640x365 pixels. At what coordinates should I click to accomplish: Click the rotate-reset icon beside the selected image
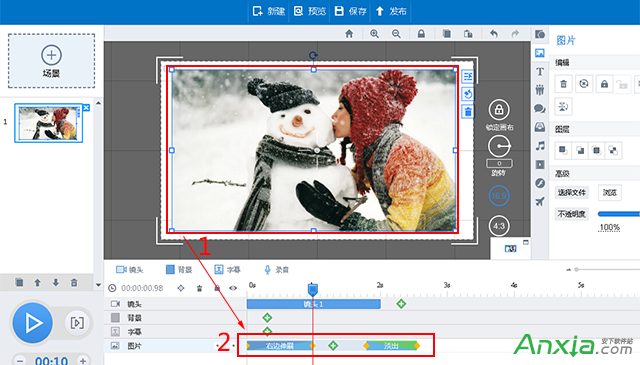(468, 94)
